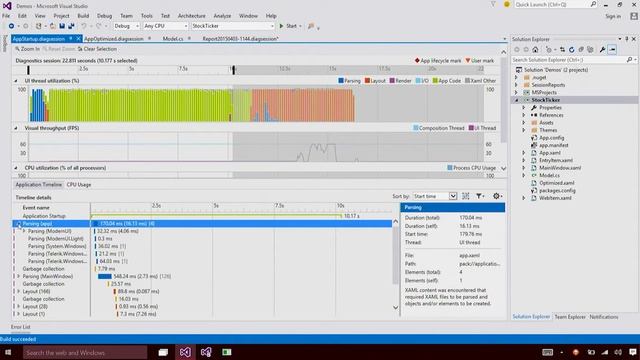Click the timeline settings gear icon
640x360 pixels.
pos(496,196)
